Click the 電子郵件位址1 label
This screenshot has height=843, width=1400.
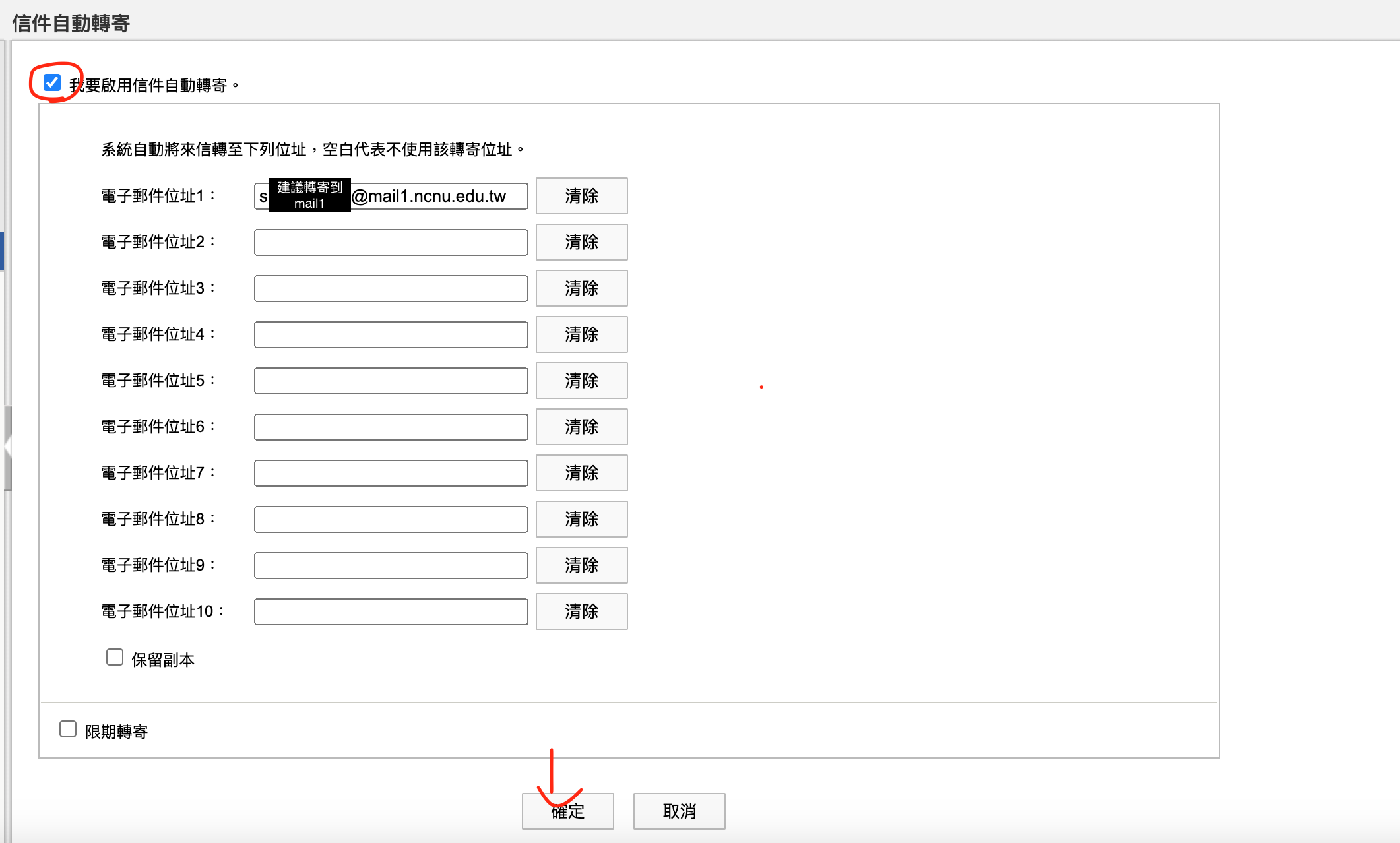click(x=158, y=196)
